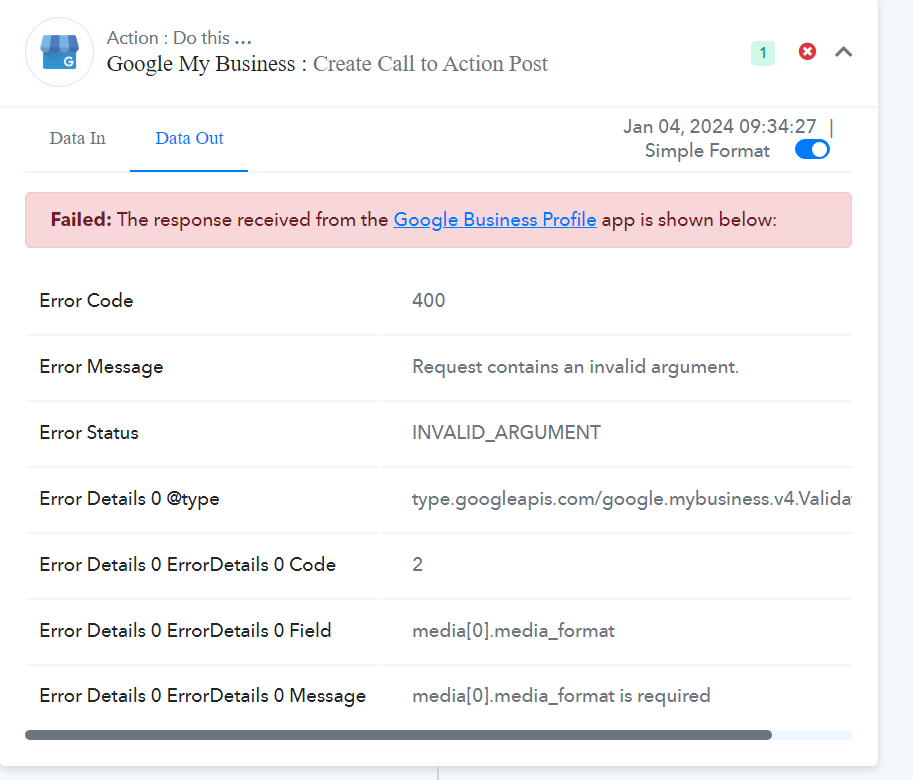Viewport: 913px width, 780px height.
Task: Click the Error Status label
Action: 89,432
